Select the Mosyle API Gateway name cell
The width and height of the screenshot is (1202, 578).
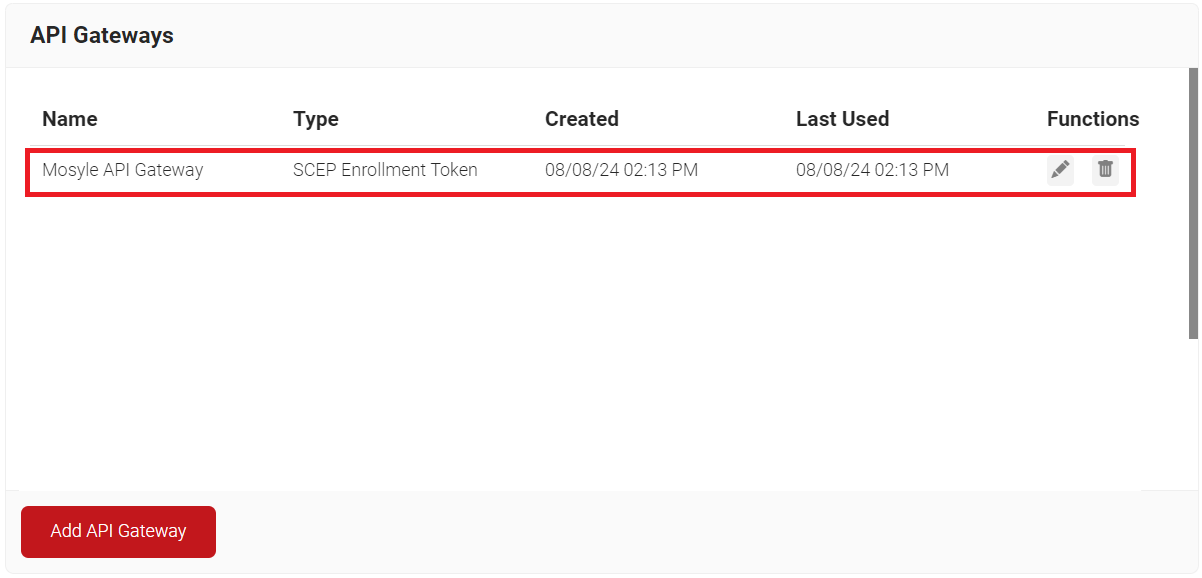pyautogui.click(x=123, y=170)
